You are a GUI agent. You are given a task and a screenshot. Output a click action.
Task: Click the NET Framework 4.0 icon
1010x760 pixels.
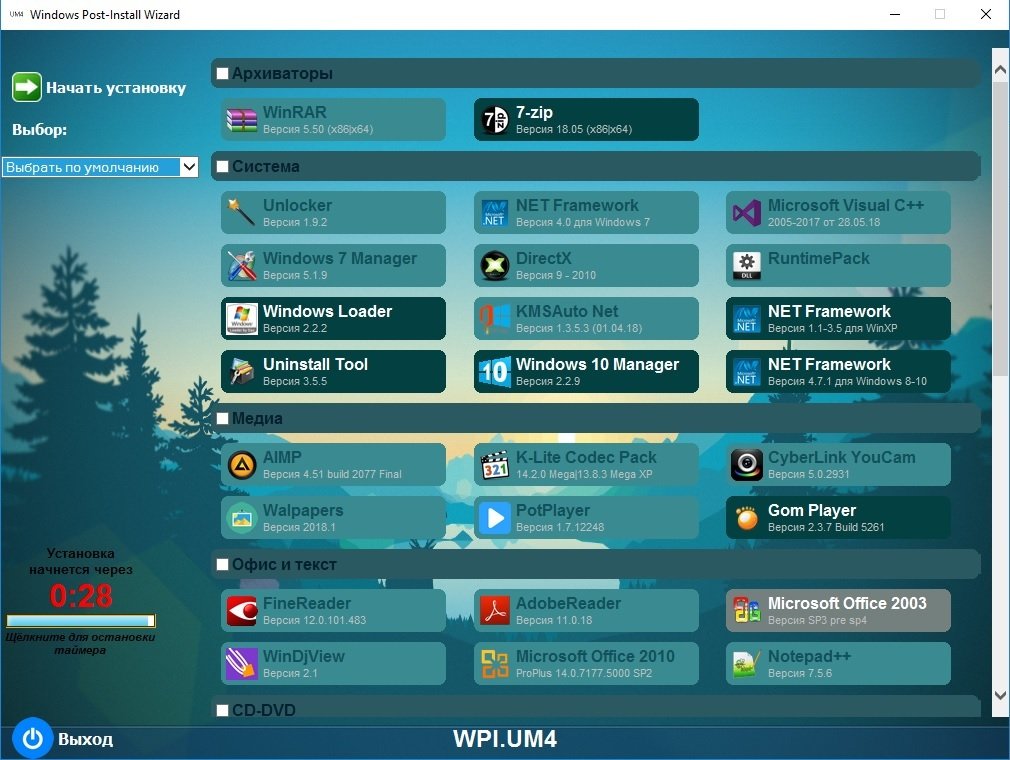click(x=495, y=213)
